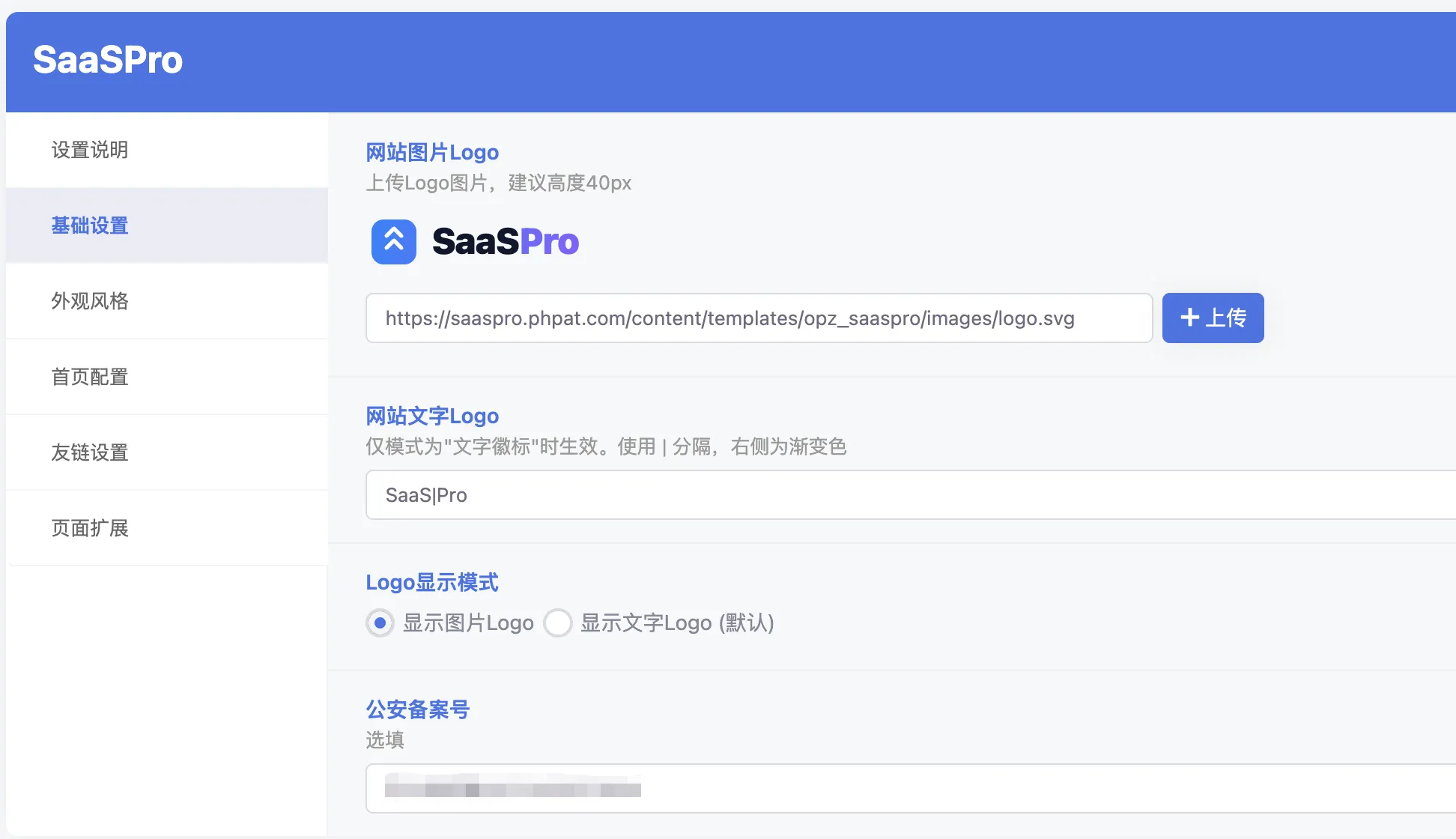Click the 网站文字Logo heading
This screenshot has width=1456, height=839.
tap(431, 416)
